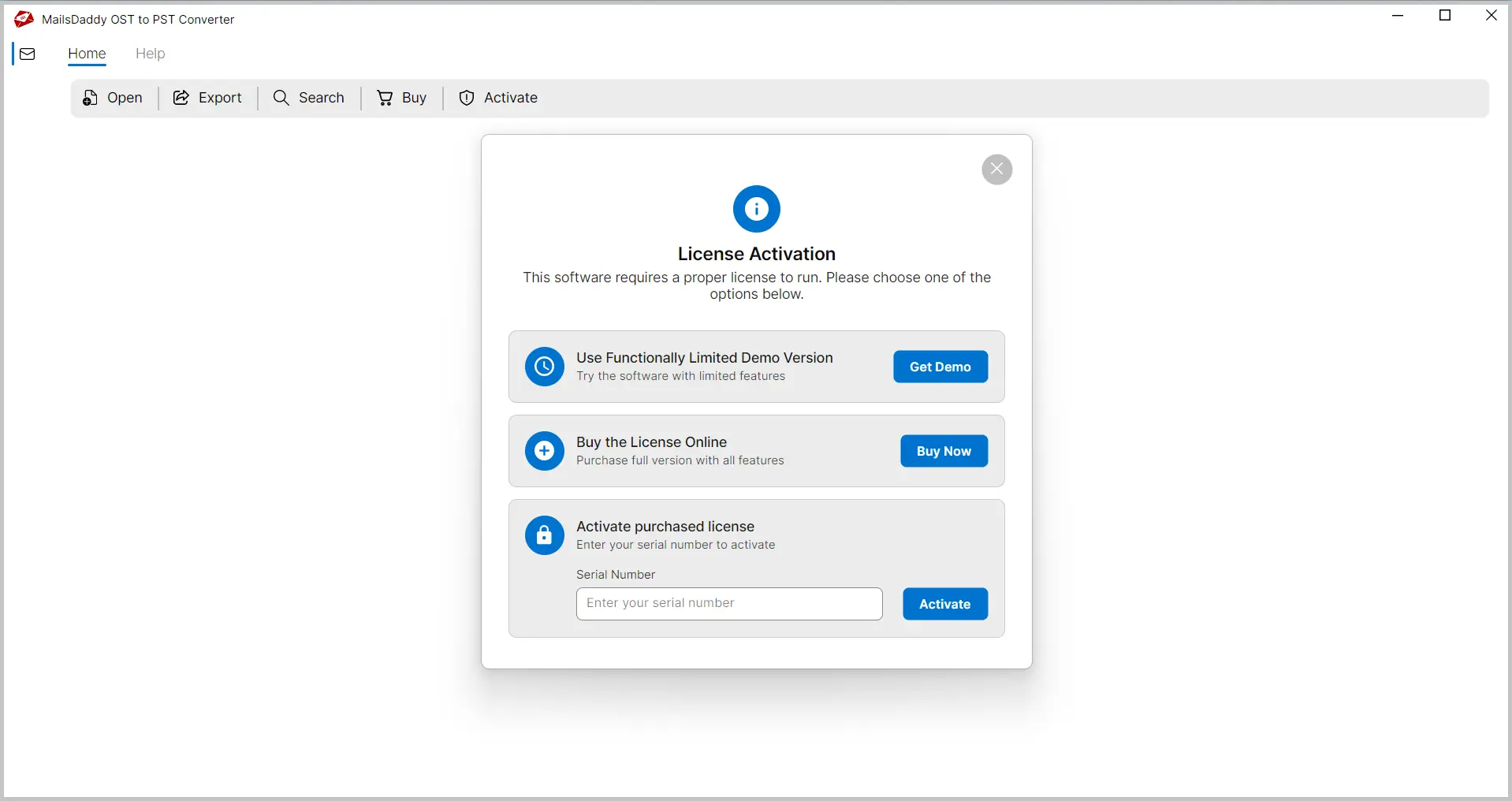The image size is (1512, 801).
Task: Click the Use Functionally Limited Demo Version text
Action: [705, 358]
